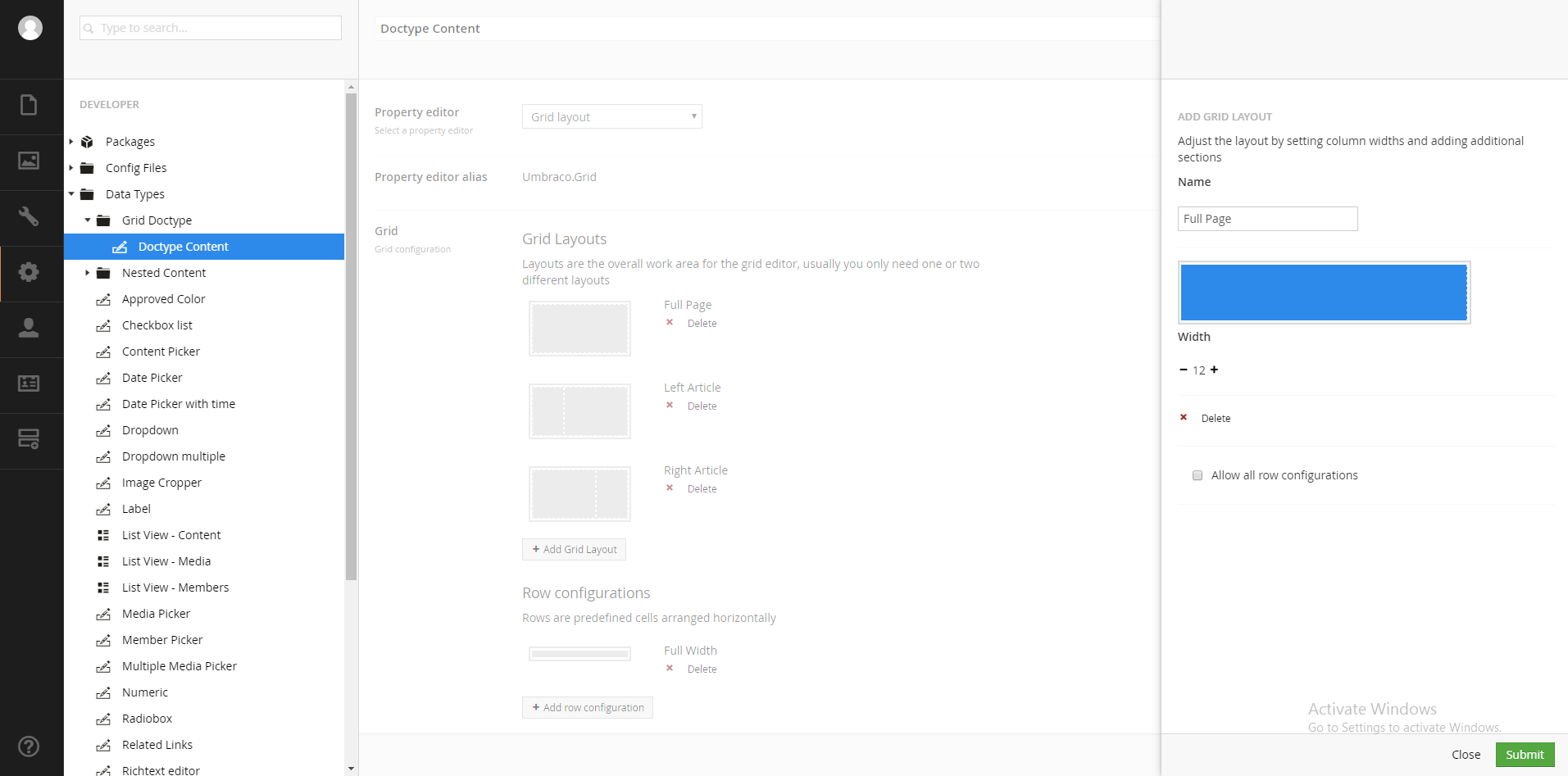Screen dimensions: 1568x776
Task: Open the Full Page layout thumbnail
Action: (x=579, y=329)
